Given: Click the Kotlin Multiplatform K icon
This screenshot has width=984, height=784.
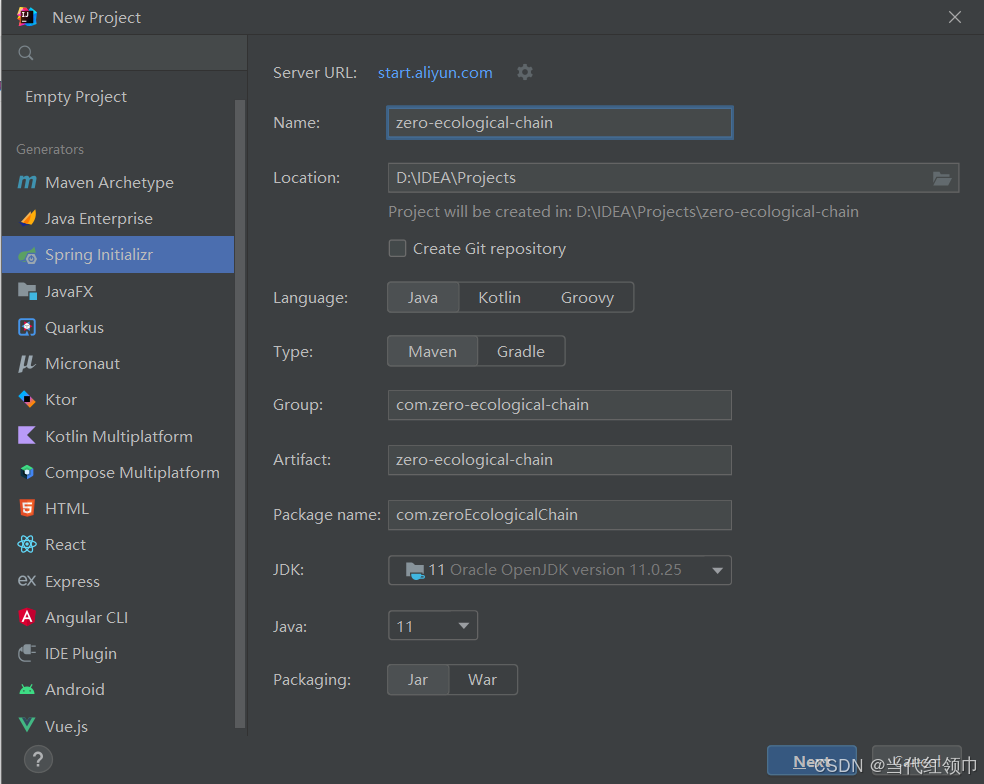Looking at the screenshot, I should pyautogui.click(x=27, y=436).
